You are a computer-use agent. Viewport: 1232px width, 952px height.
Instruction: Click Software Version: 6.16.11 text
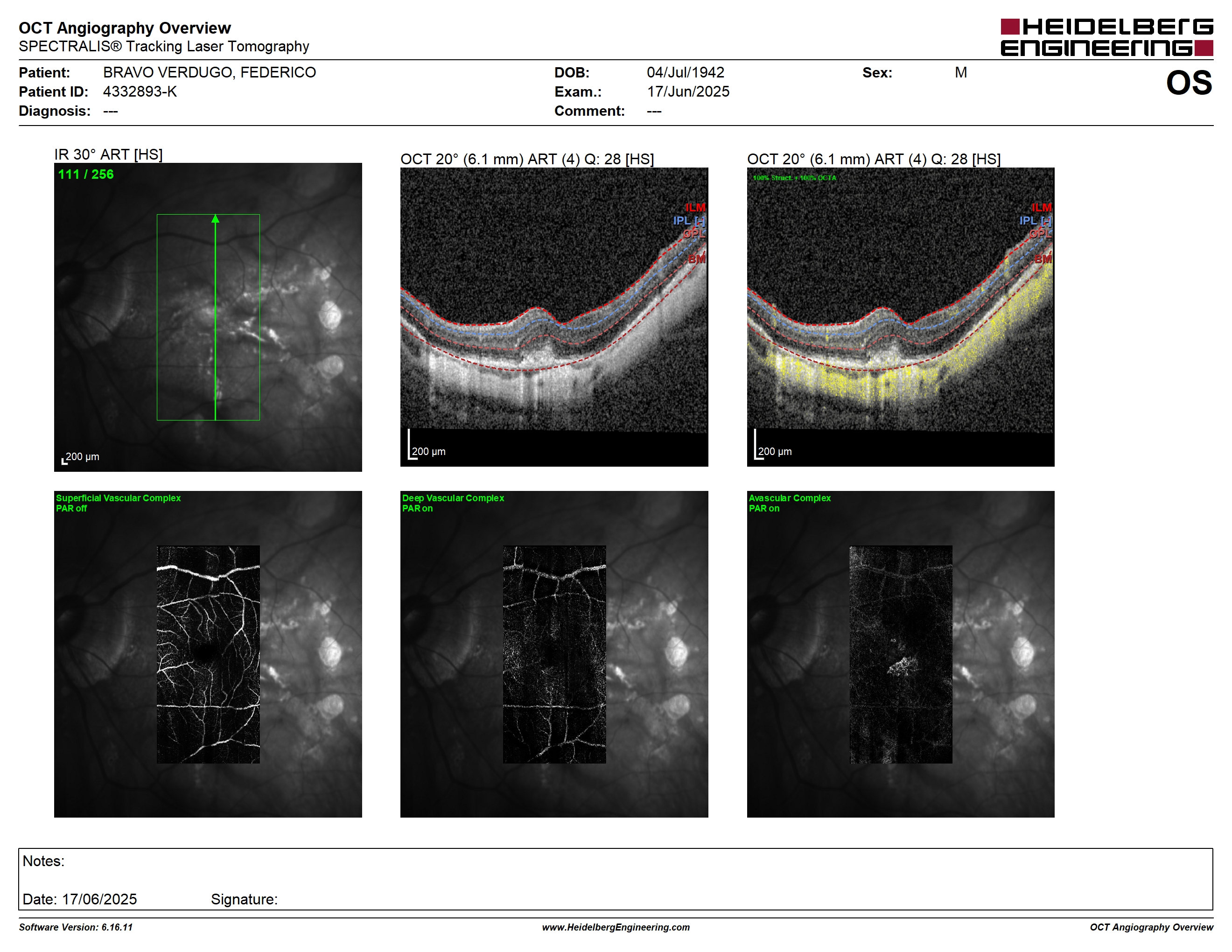tap(76, 927)
